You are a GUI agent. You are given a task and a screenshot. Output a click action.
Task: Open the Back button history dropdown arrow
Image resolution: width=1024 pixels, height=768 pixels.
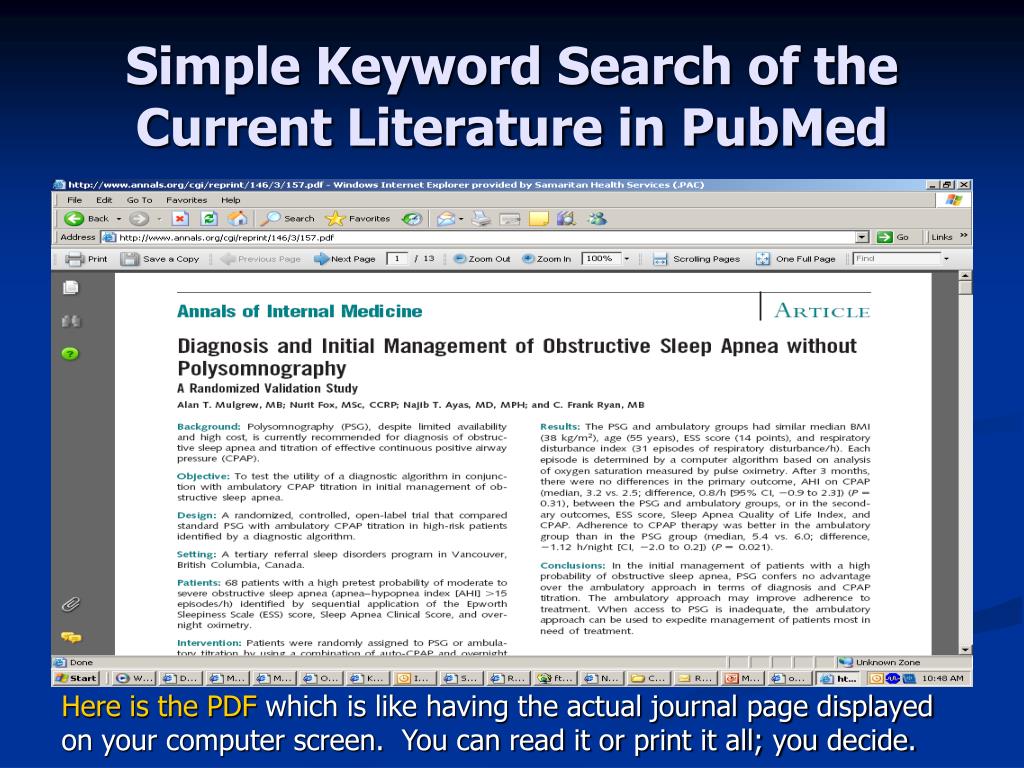(x=119, y=219)
